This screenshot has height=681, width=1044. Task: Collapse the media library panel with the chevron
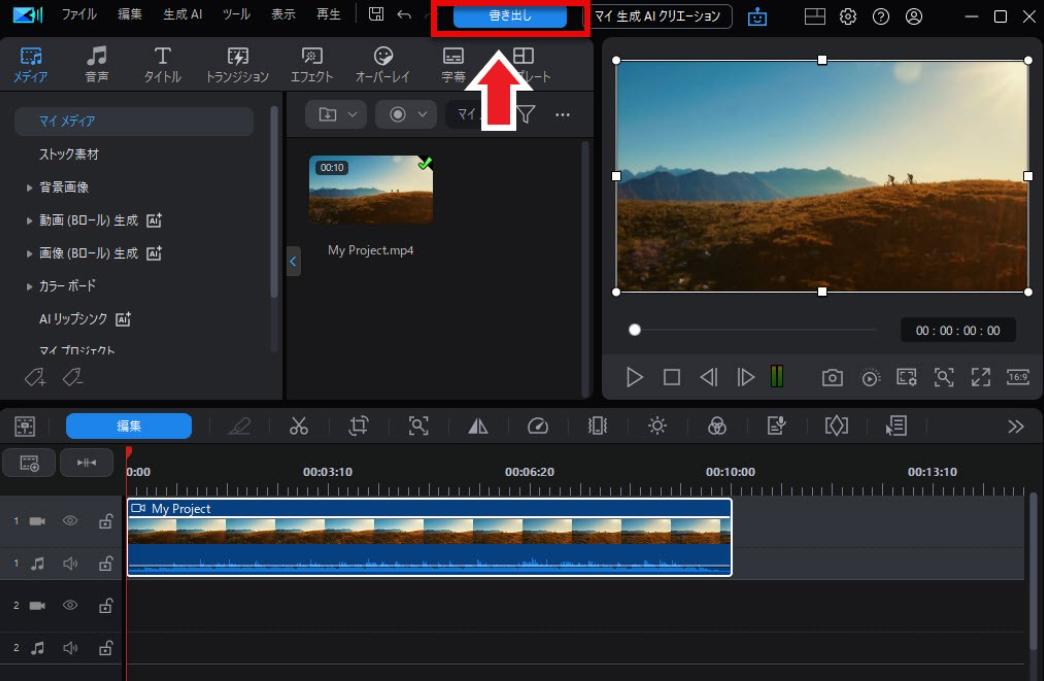292,261
